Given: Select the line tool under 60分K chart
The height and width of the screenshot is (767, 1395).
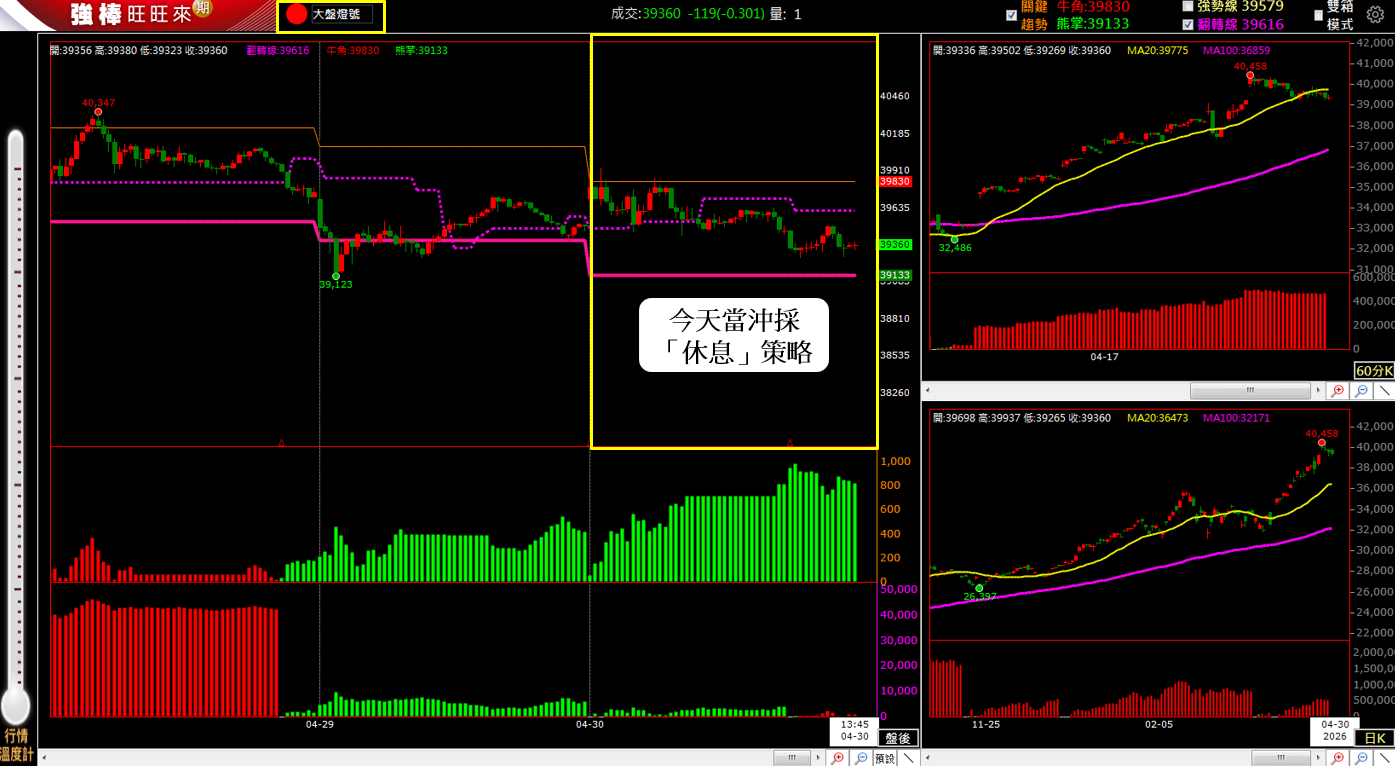Looking at the screenshot, I should pyautogui.click(x=1384, y=390).
